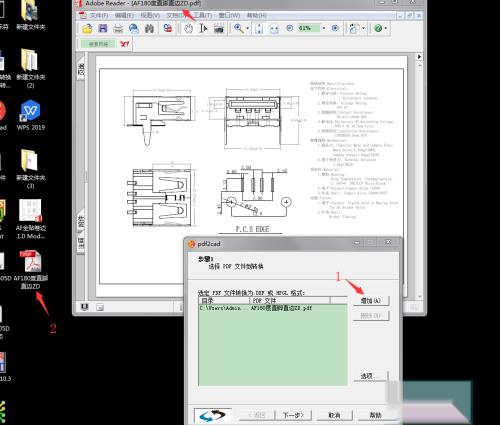This screenshot has height=425, width=500.
Task: Select the listed PDF file row in pdf2cad
Action: 273,308
